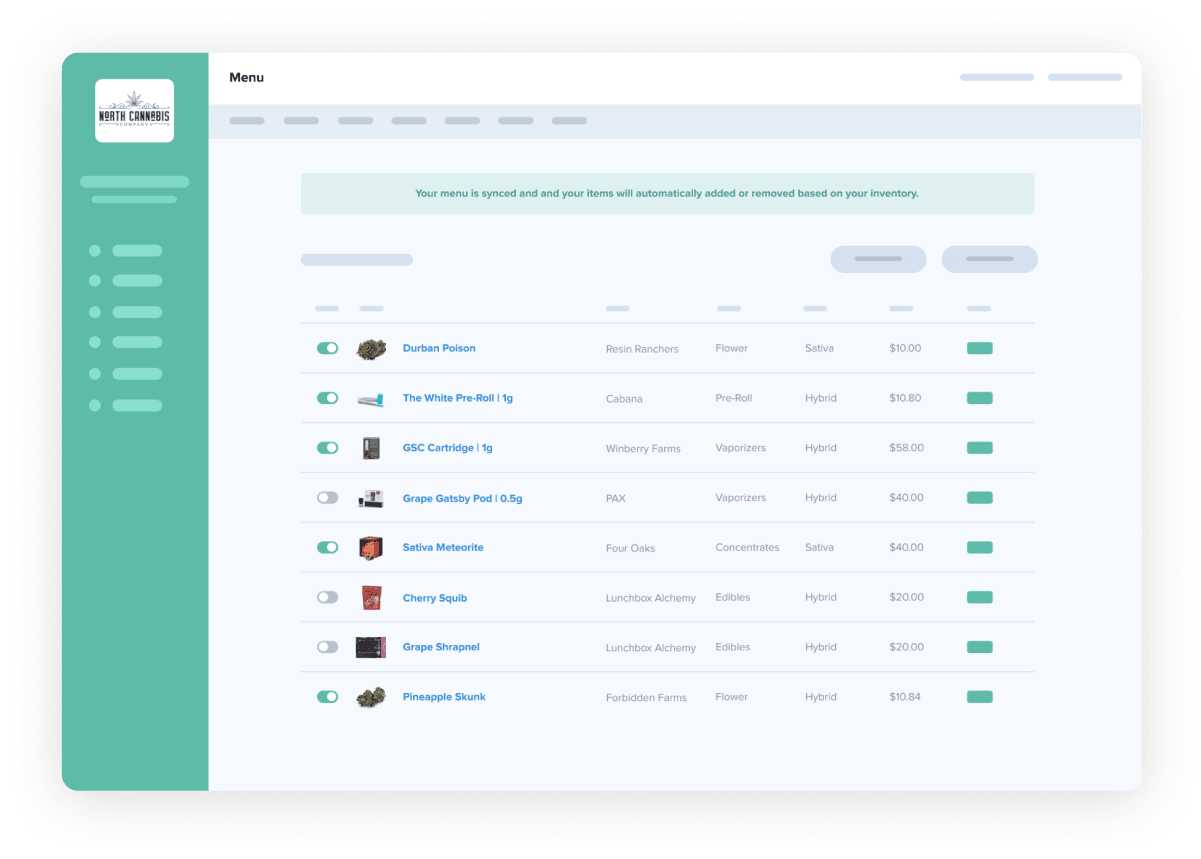Open the Sativa Meteorite concentrate image
Image resolution: width=1201 pixels, height=859 pixels.
tap(371, 548)
